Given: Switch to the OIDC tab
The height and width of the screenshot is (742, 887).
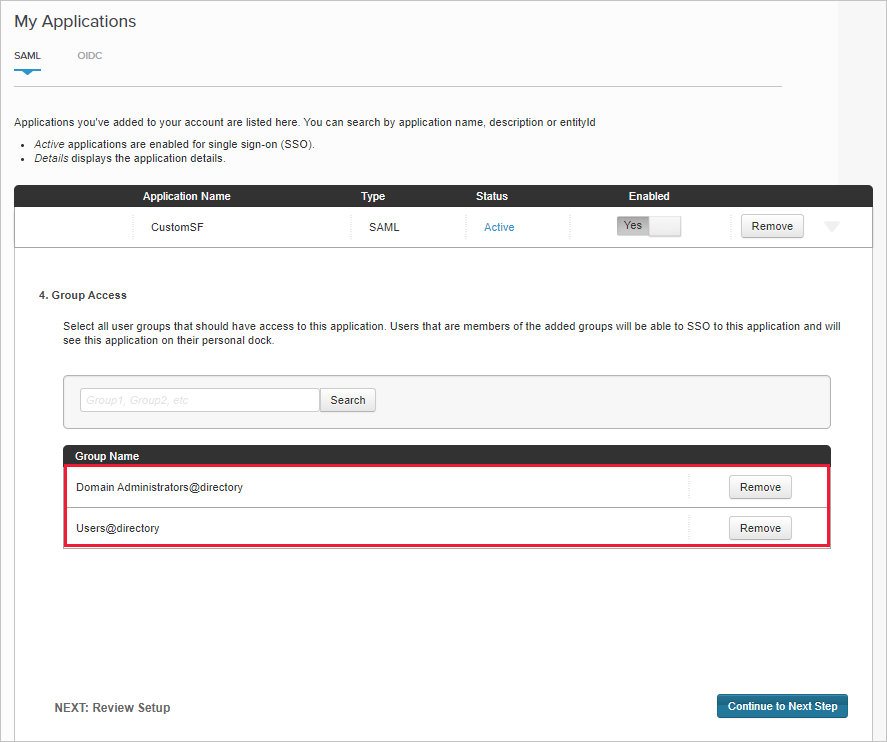Looking at the screenshot, I should click(x=89, y=55).
